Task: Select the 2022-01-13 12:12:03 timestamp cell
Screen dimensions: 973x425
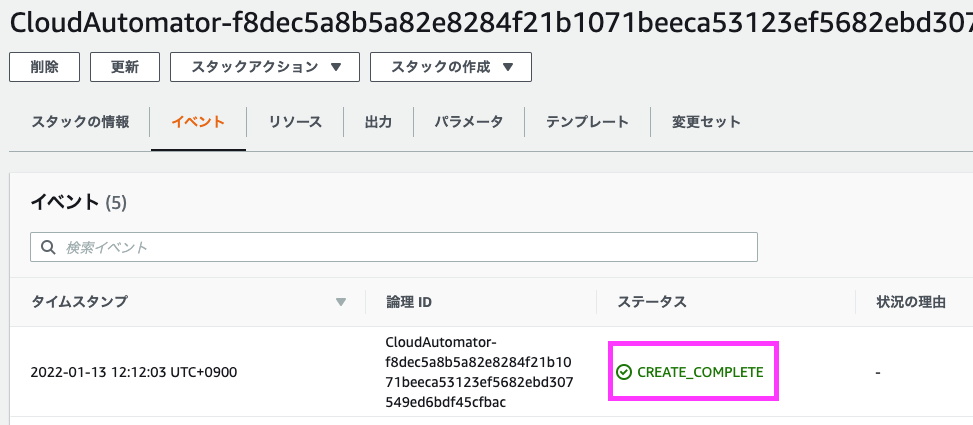Action: pyautogui.click(x=133, y=372)
